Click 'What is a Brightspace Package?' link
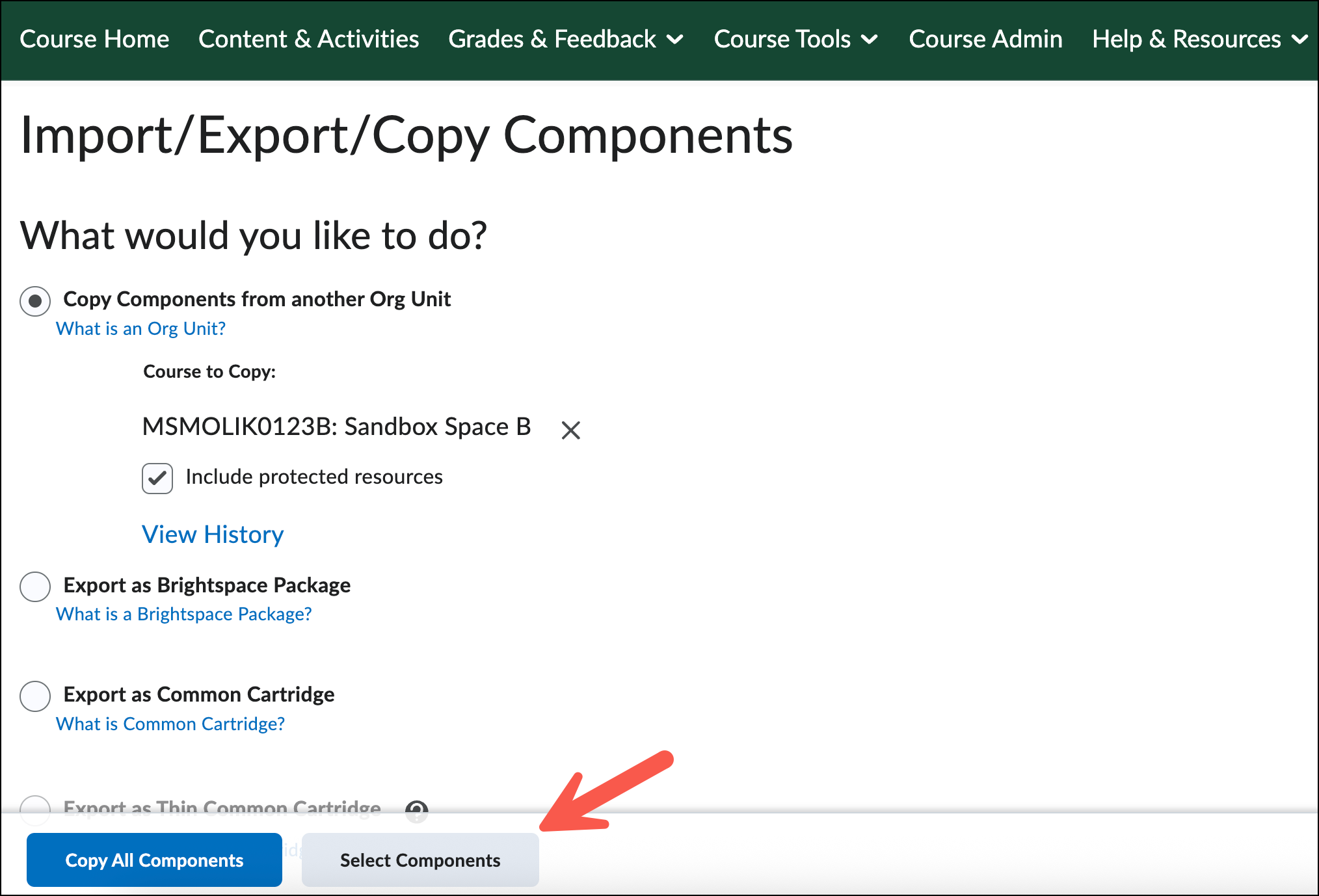Viewport: 1319px width, 896px height. (x=183, y=614)
